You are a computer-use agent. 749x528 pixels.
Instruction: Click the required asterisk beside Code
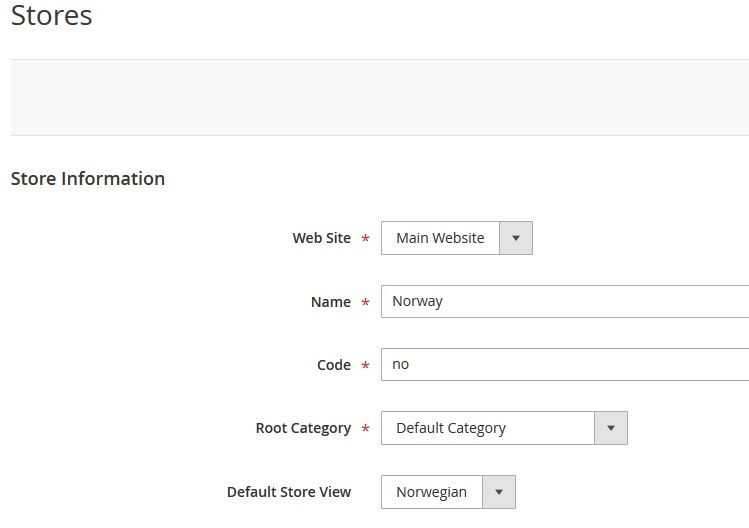[x=365, y=366]
